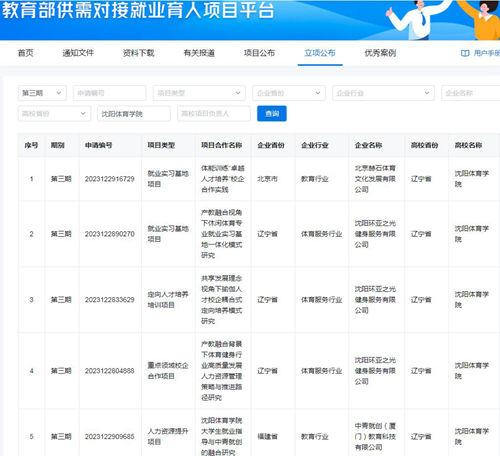Open the 高校省份 dropdown filter
This screenshot has height=456, width=500.
point(54,114)
